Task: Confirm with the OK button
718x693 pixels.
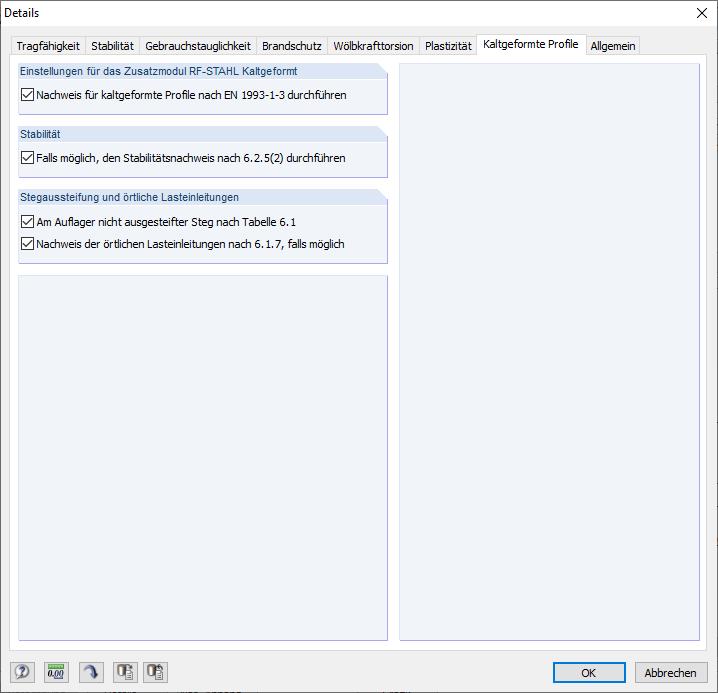Action: pyautogui.click(x=589, y=672)
